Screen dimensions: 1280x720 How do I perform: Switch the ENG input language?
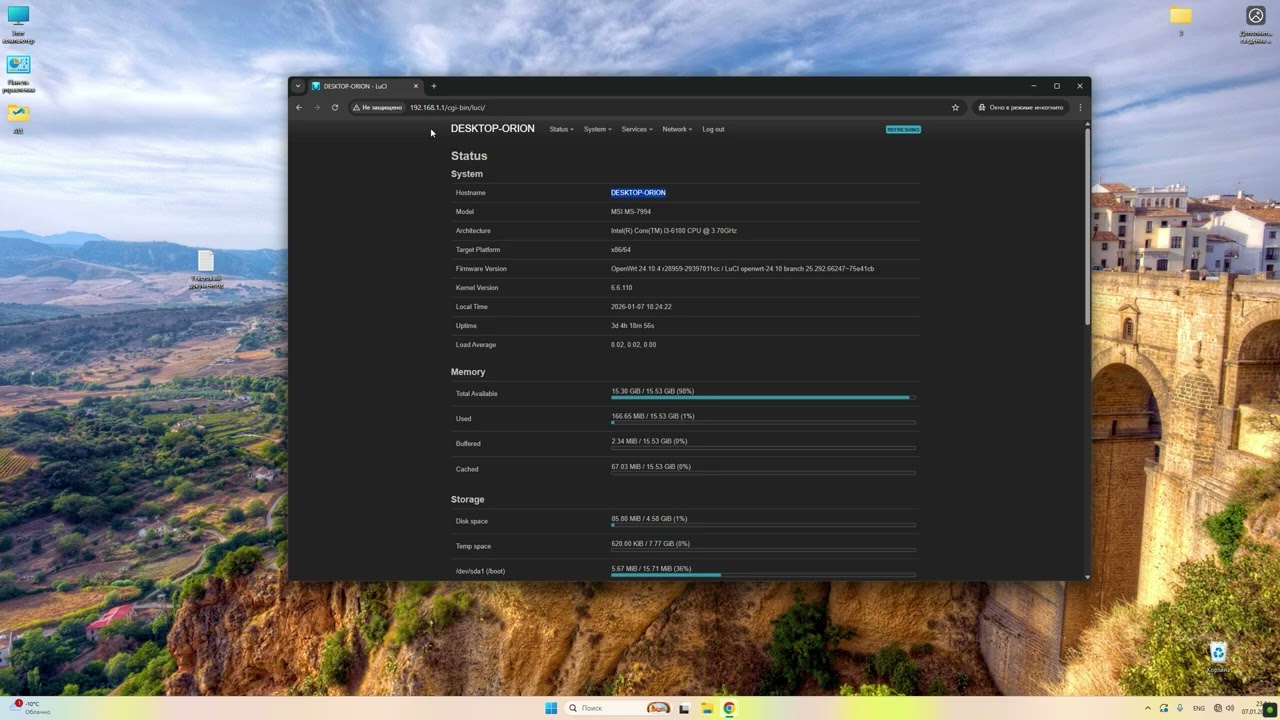pyautogui.click(x=1199, y=708)
